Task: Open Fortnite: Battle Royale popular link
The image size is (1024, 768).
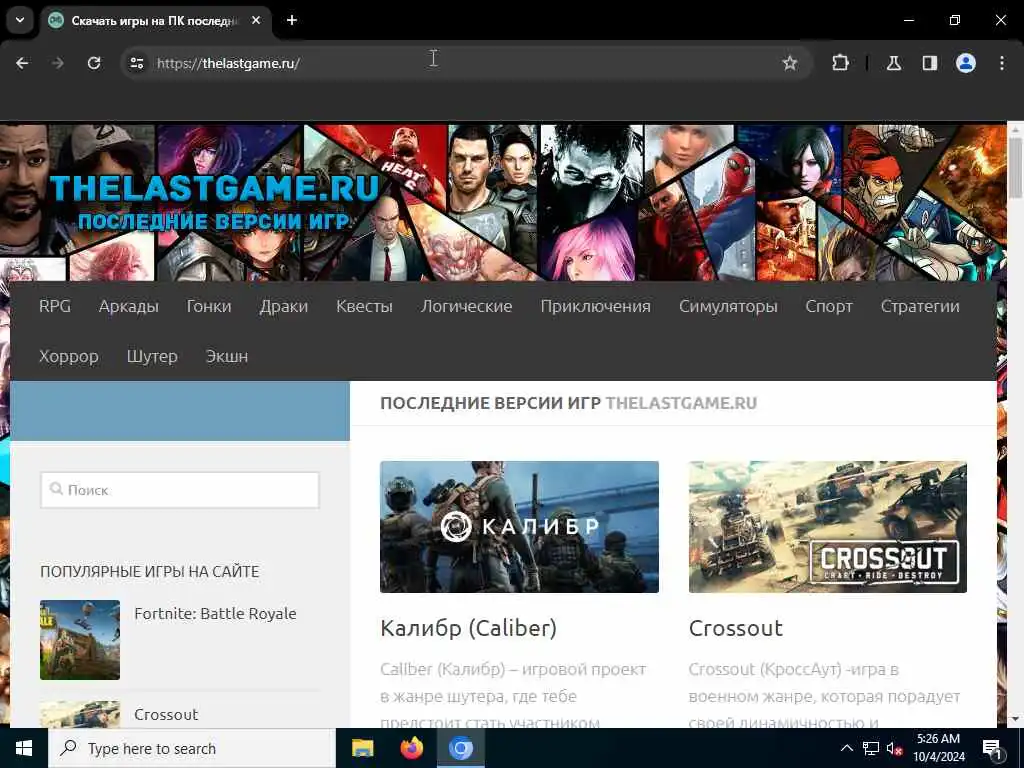Action: click(215, 614)
